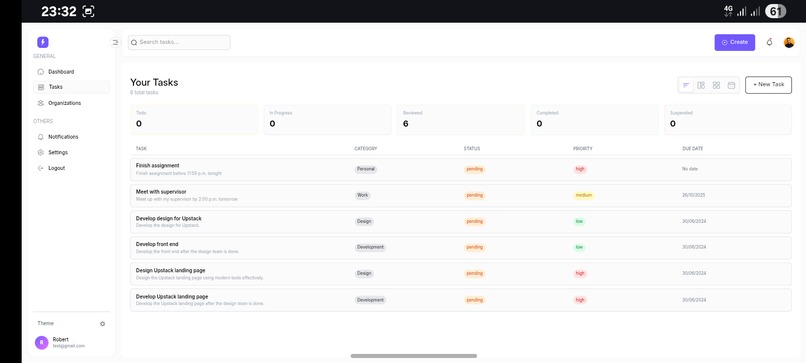
Task: Open the user profile photo menu
Action: tap(789, 42)
